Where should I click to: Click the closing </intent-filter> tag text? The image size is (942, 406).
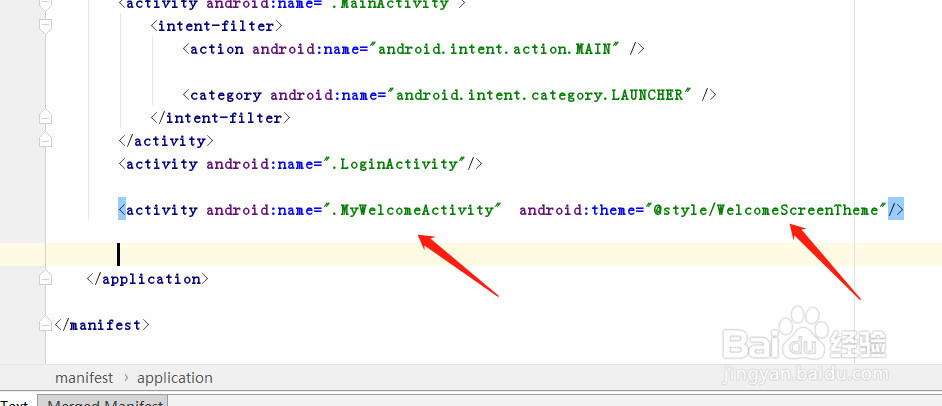220,118
